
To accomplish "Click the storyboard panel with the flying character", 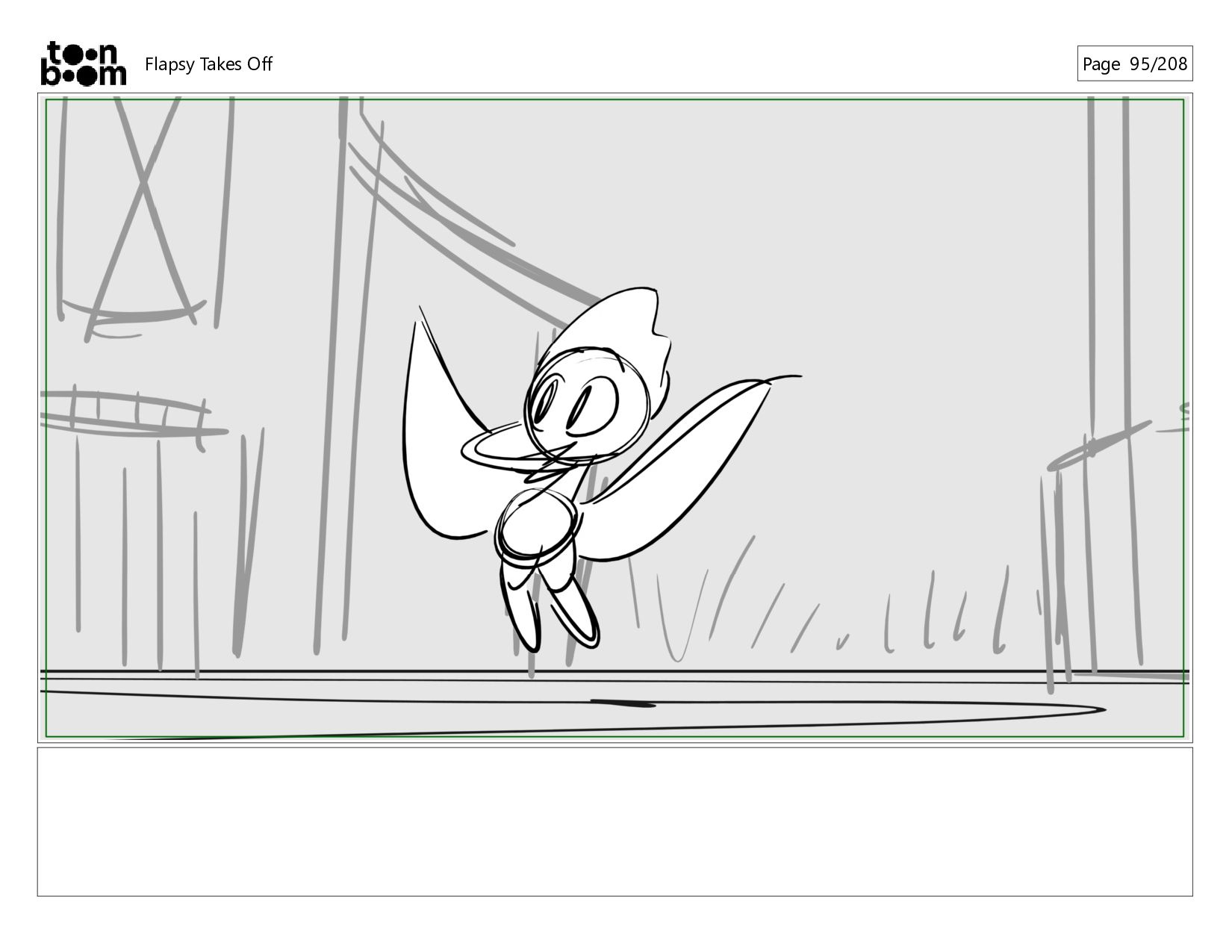I will click(615, 418).
